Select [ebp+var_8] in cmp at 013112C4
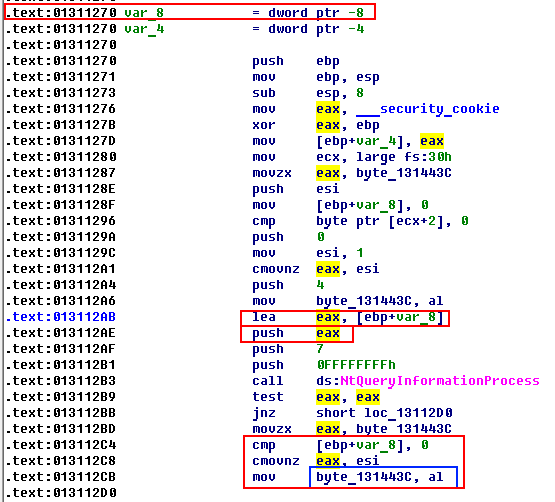 (x=360, y=445)
